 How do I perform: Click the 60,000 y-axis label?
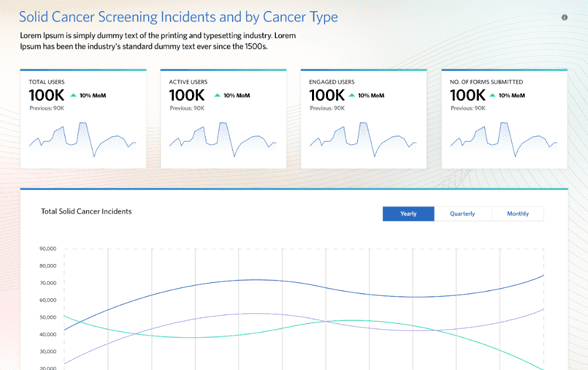click(48, 300)
